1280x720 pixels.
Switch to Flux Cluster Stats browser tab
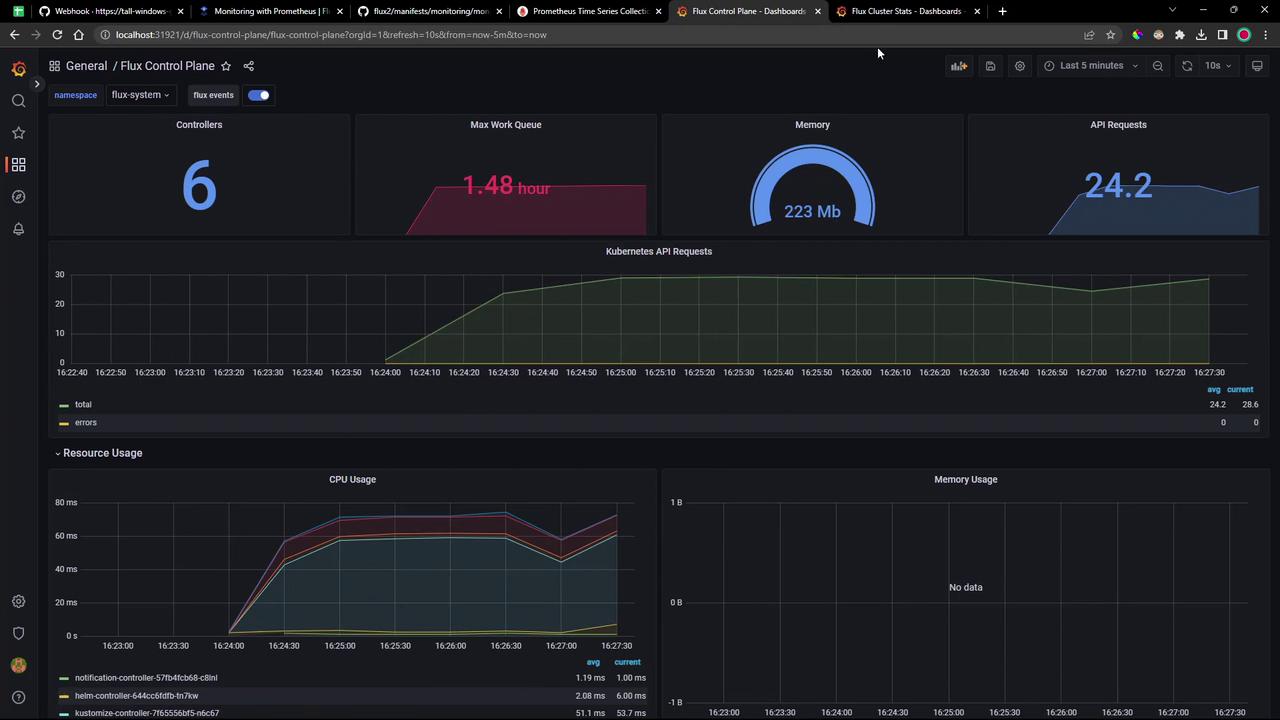click(905, 11)
